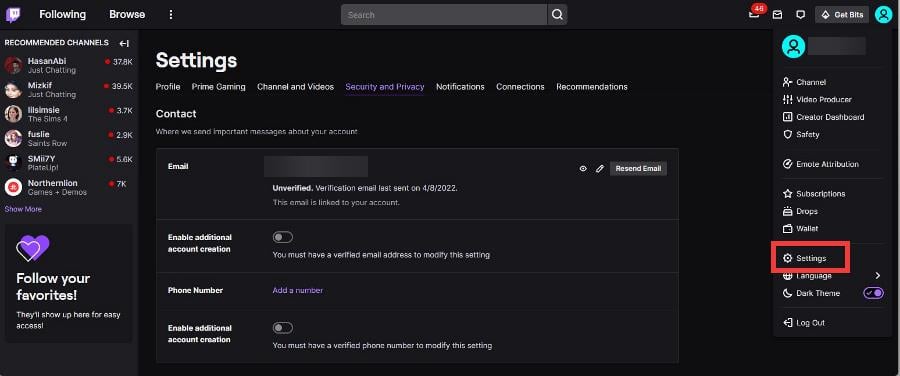The height and width of the screenshot is (376, 900).
Task: Click the Twitch logo home icon
Action: [13, 14]
